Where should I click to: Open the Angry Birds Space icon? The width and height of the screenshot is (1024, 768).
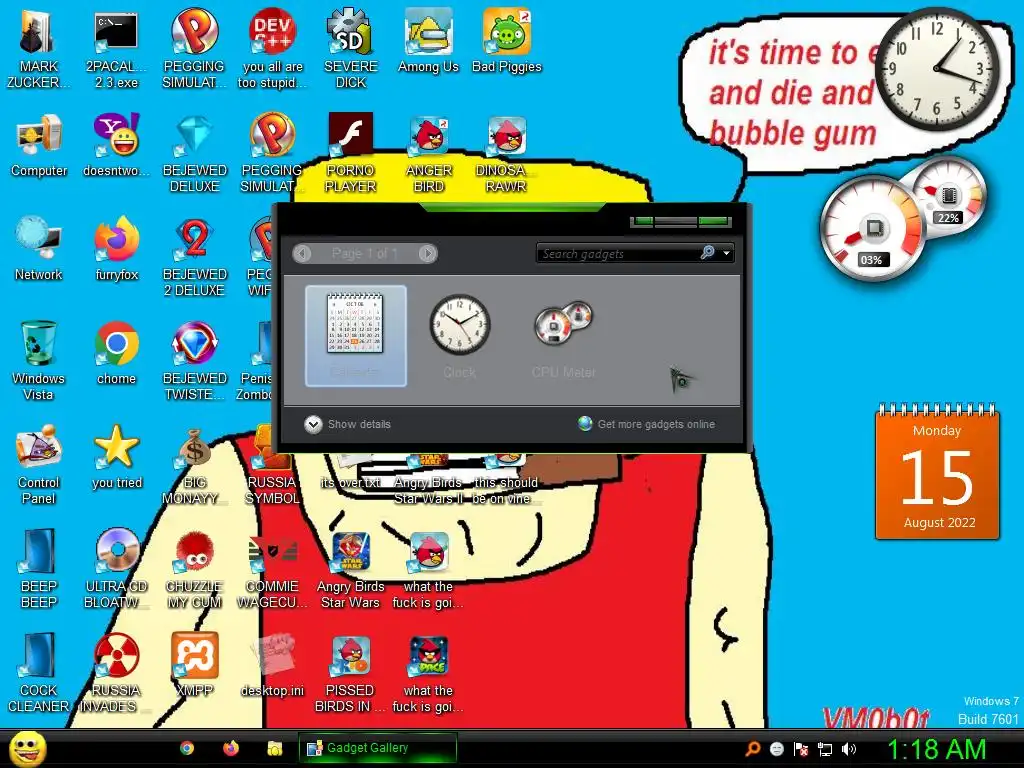(428, 673)
